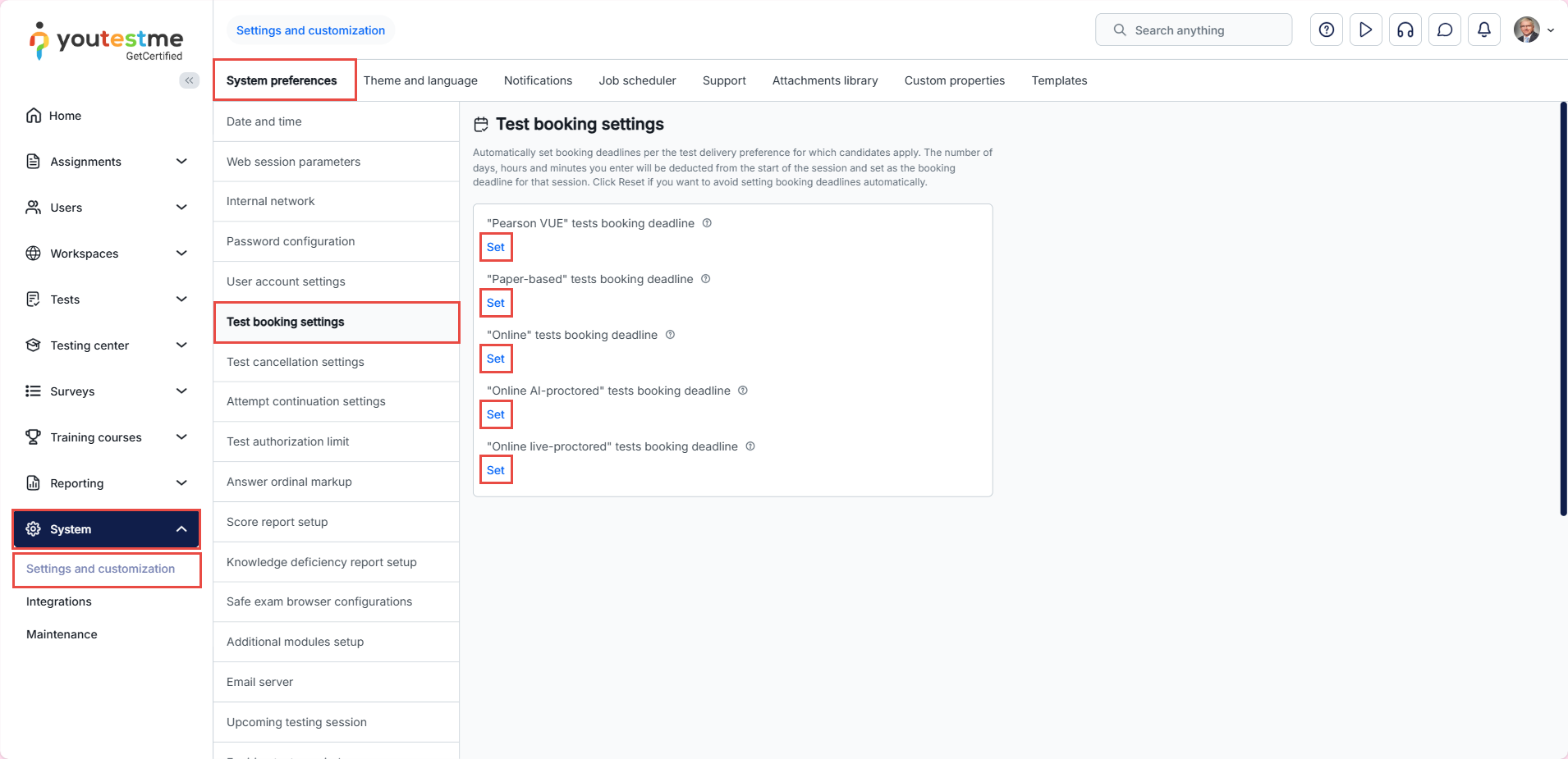Open the notifications bell icon
The height and width of the screenshot is (759, 1568).
point(1483,30)
